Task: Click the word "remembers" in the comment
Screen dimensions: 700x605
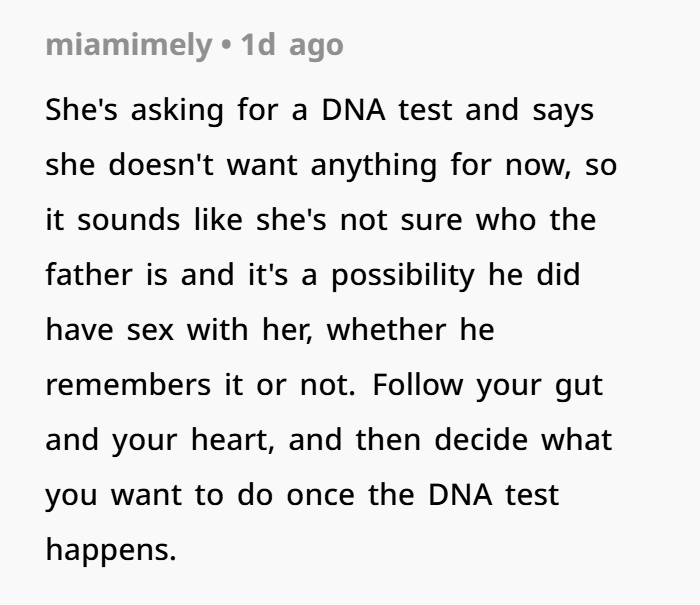Action: [128, 385]
